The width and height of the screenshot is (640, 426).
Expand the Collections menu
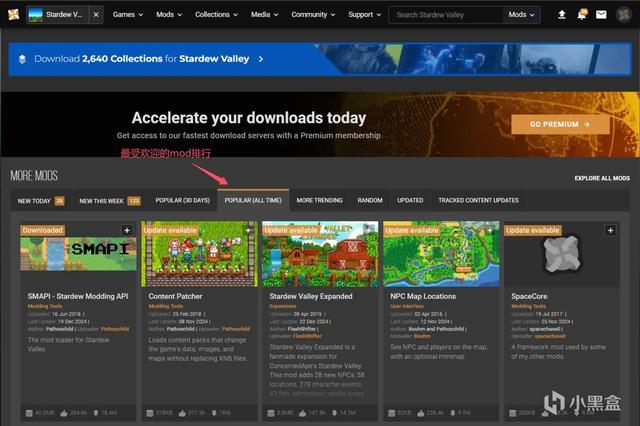[216, 15]
